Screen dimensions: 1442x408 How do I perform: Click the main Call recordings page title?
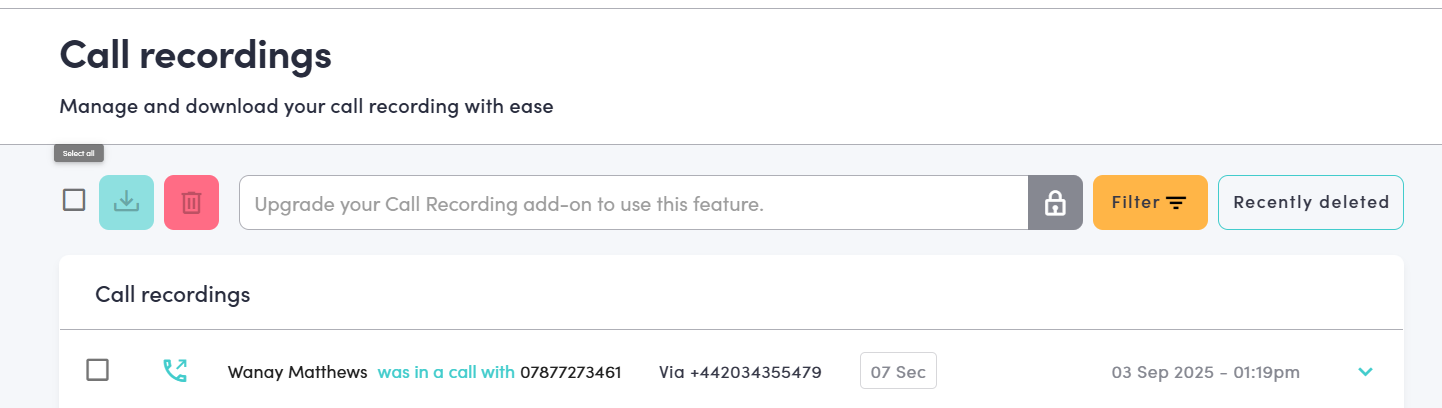tap(195, 54)
